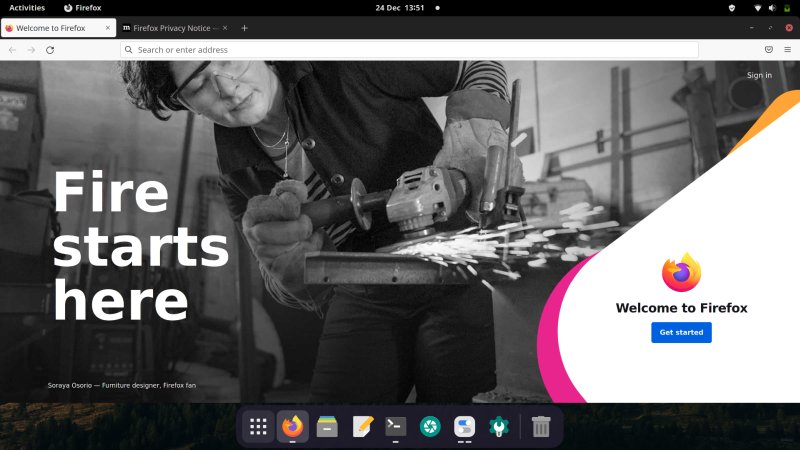
Task: Launch the Text Editor from the dock
Action: [x=363, y=427]
